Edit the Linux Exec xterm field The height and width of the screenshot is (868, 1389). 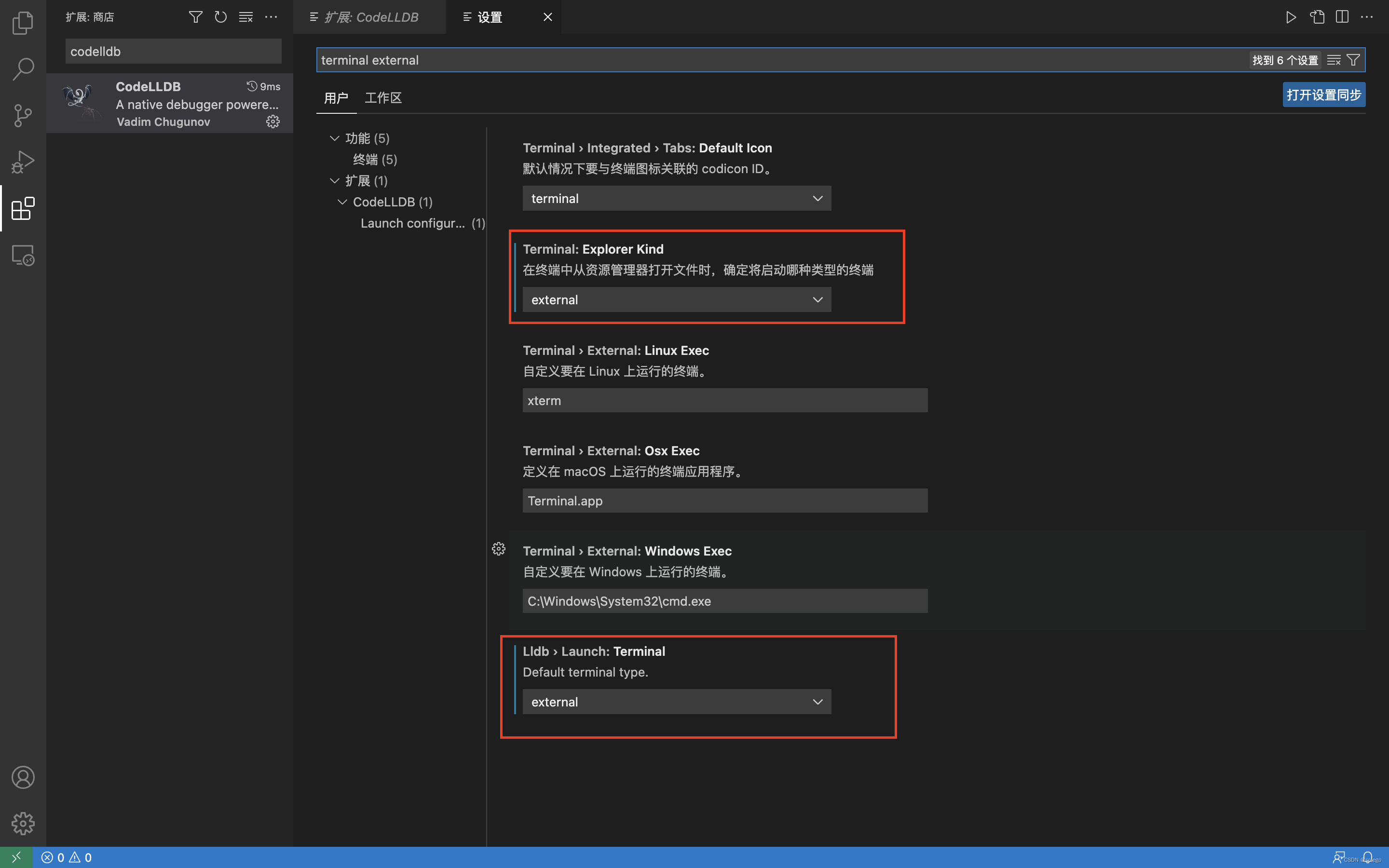coord(725,401)
